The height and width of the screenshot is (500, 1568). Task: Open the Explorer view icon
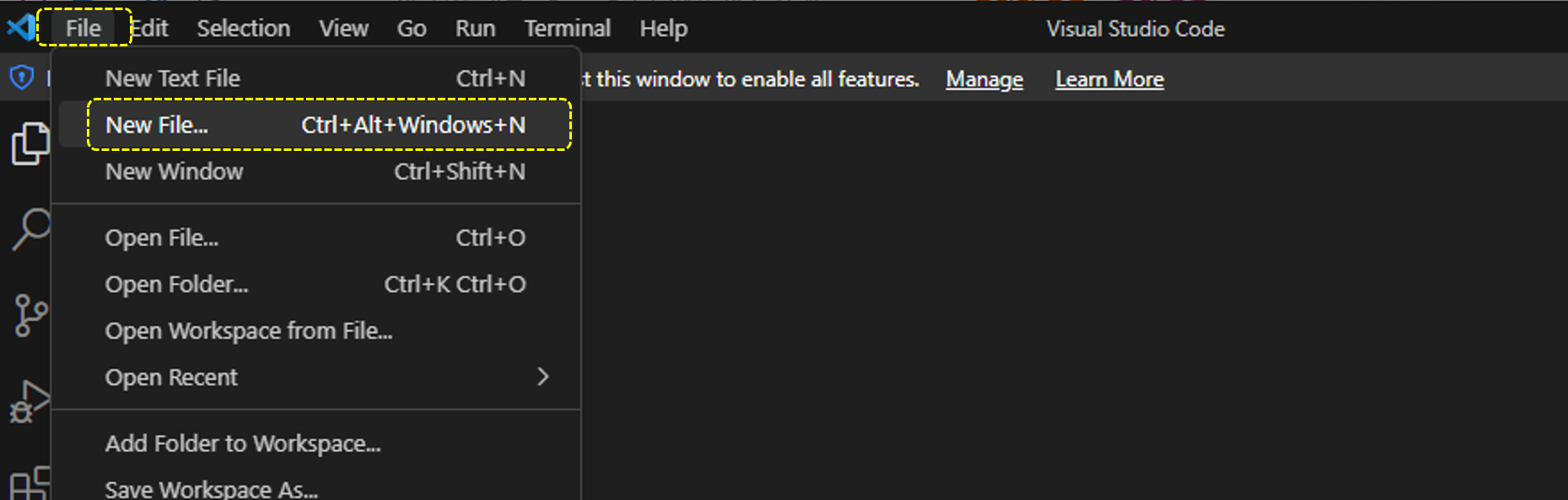30,142
